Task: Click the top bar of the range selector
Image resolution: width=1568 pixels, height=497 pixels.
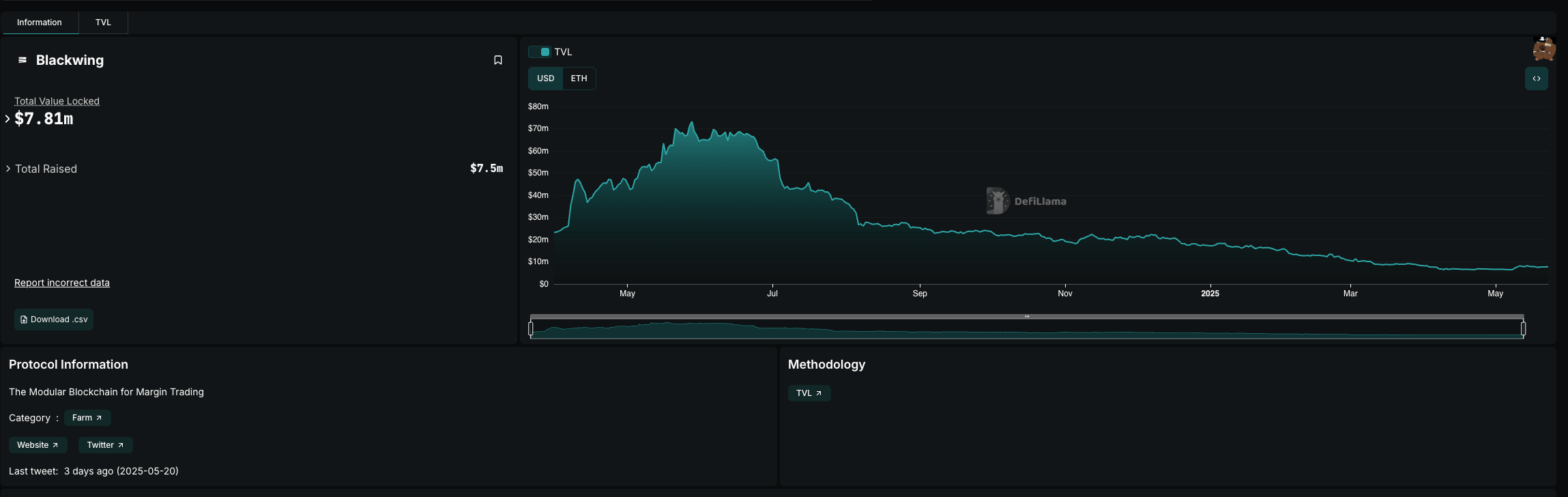Action: pyautogui.click(x=1027, y=317)
